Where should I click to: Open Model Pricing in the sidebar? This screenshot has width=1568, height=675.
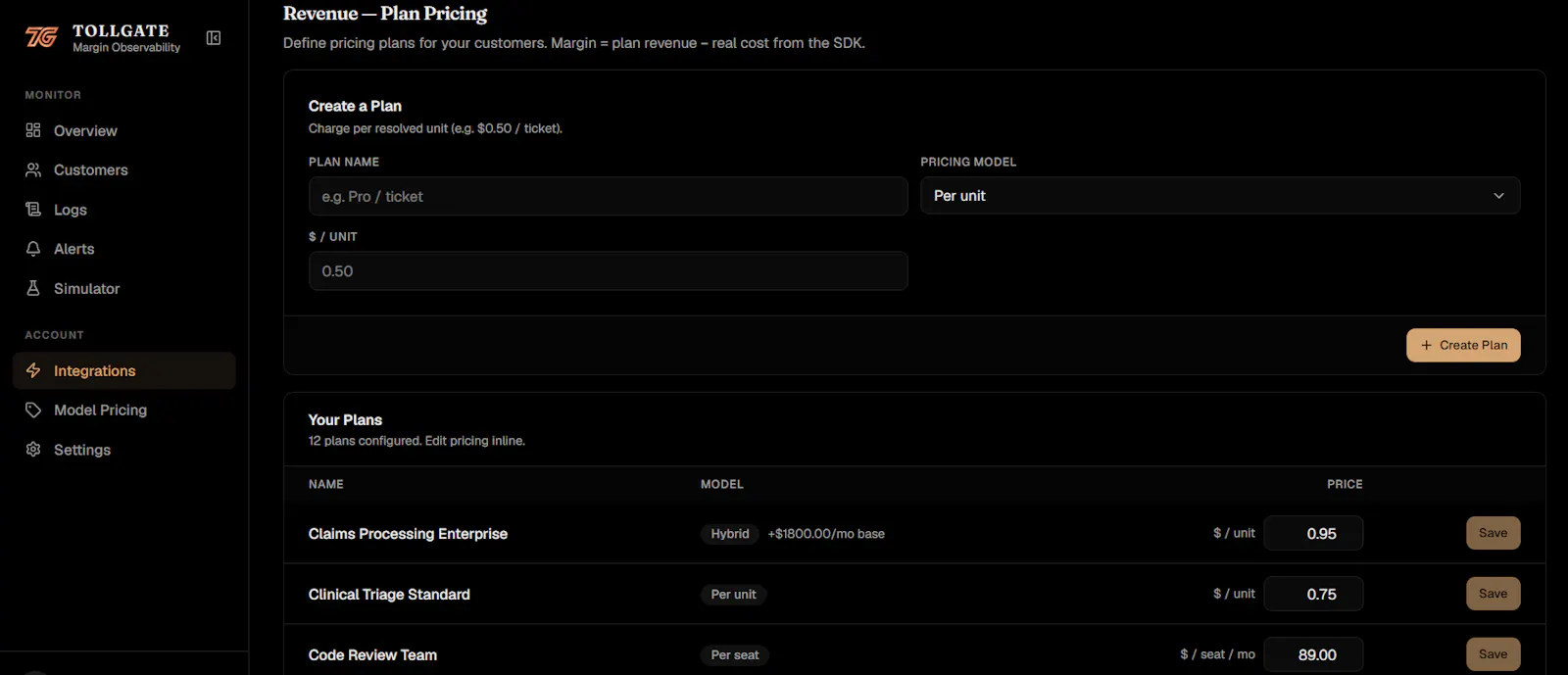pyautogui.click(x=124, y=410)
